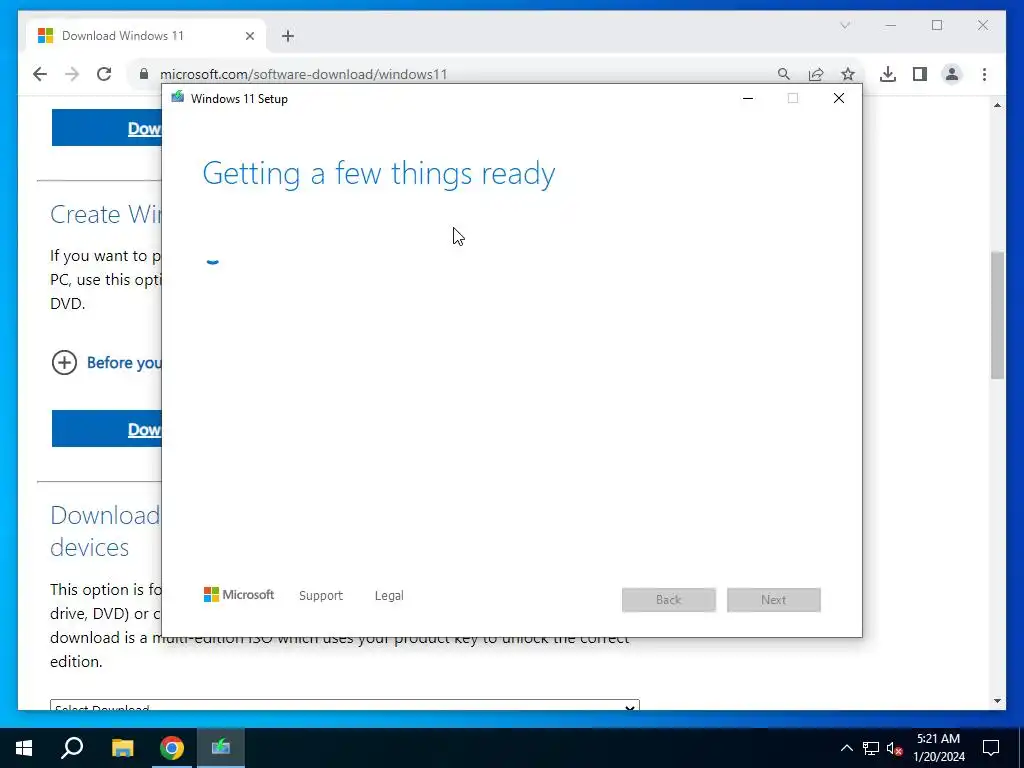
Task: Minimize the Windows 11 Setup dialog
Action: coord(748,99)
